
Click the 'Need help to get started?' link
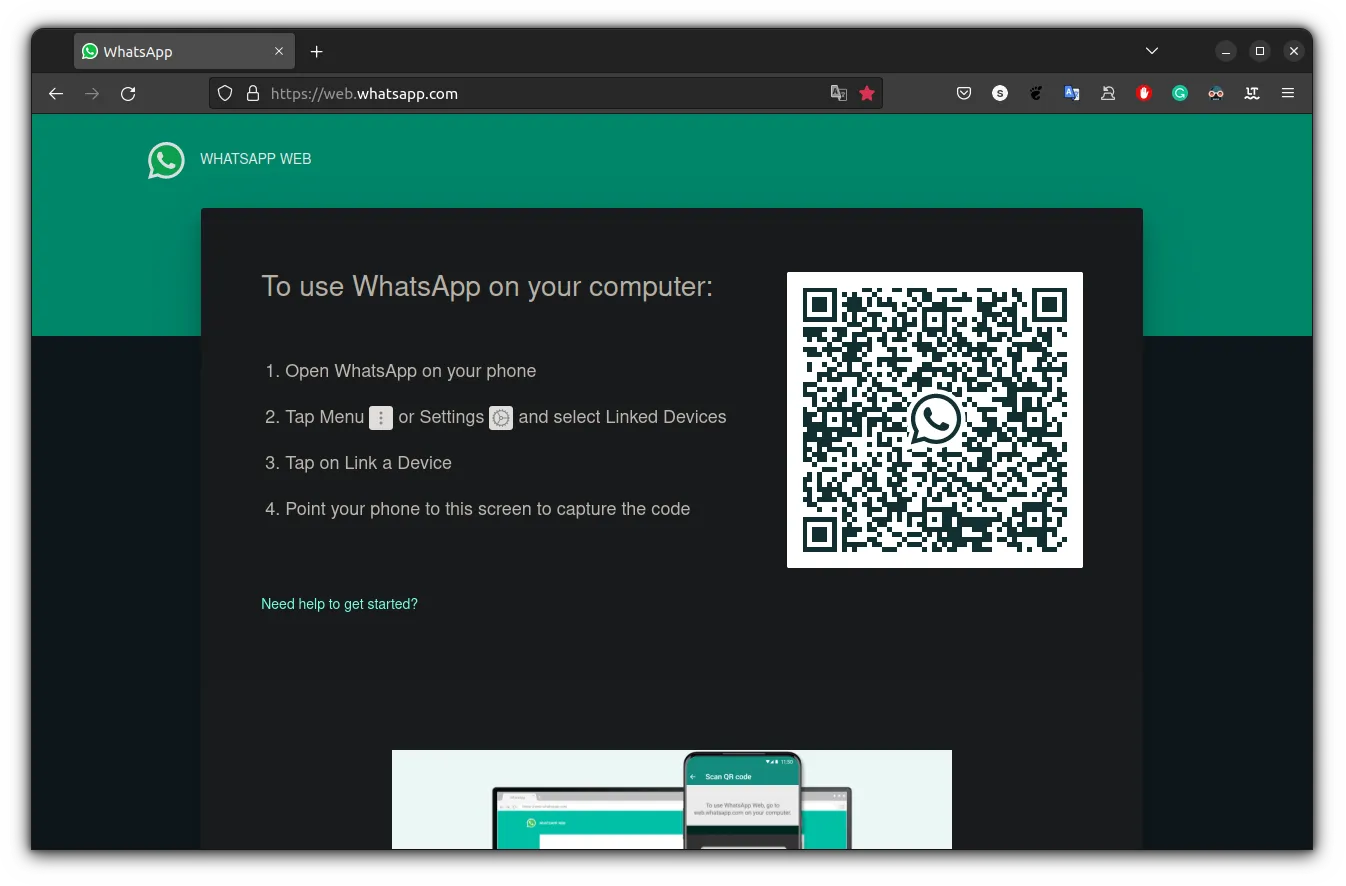click(339, 604)
